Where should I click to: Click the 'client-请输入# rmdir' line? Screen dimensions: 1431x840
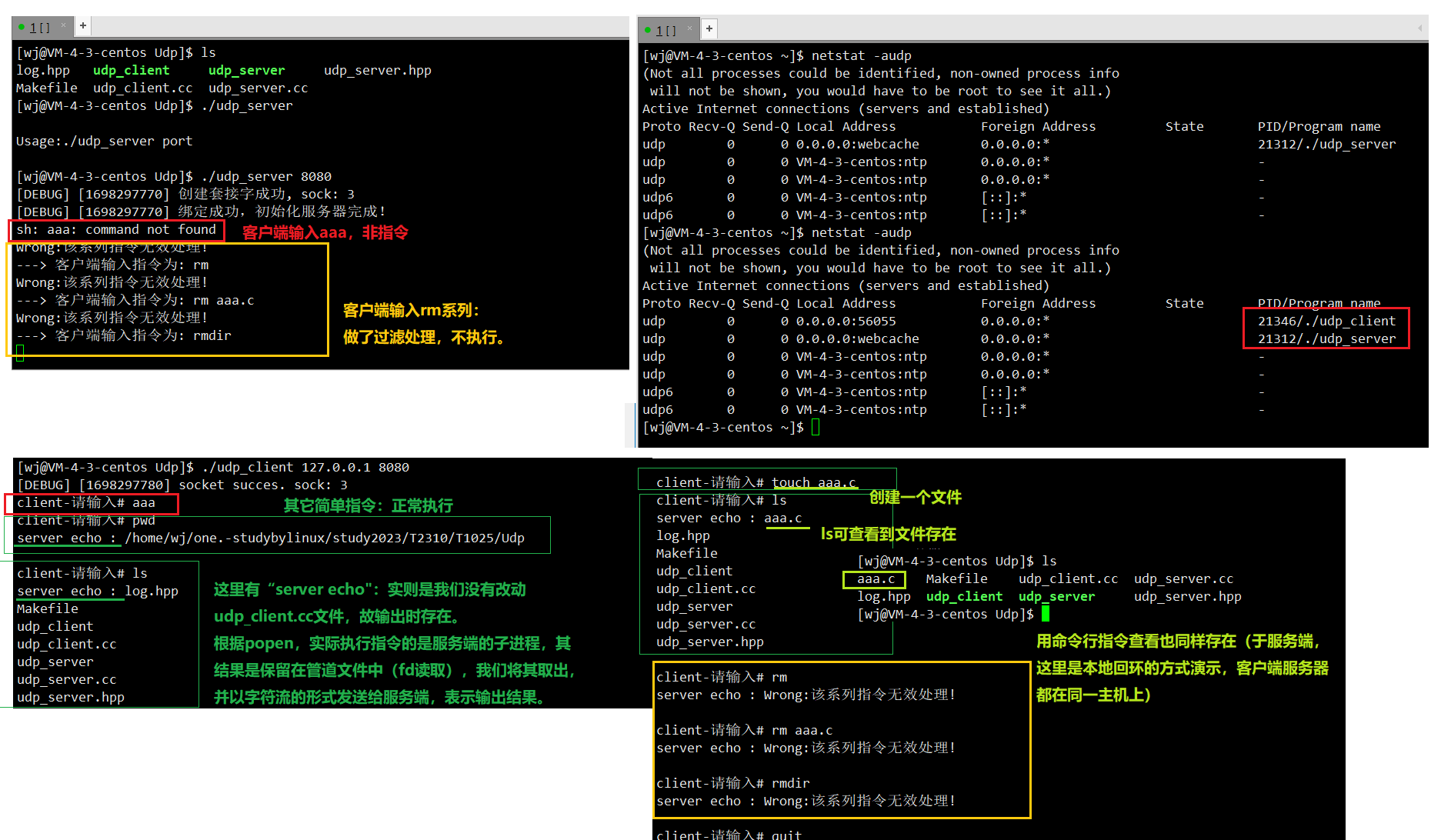[733, 784]
